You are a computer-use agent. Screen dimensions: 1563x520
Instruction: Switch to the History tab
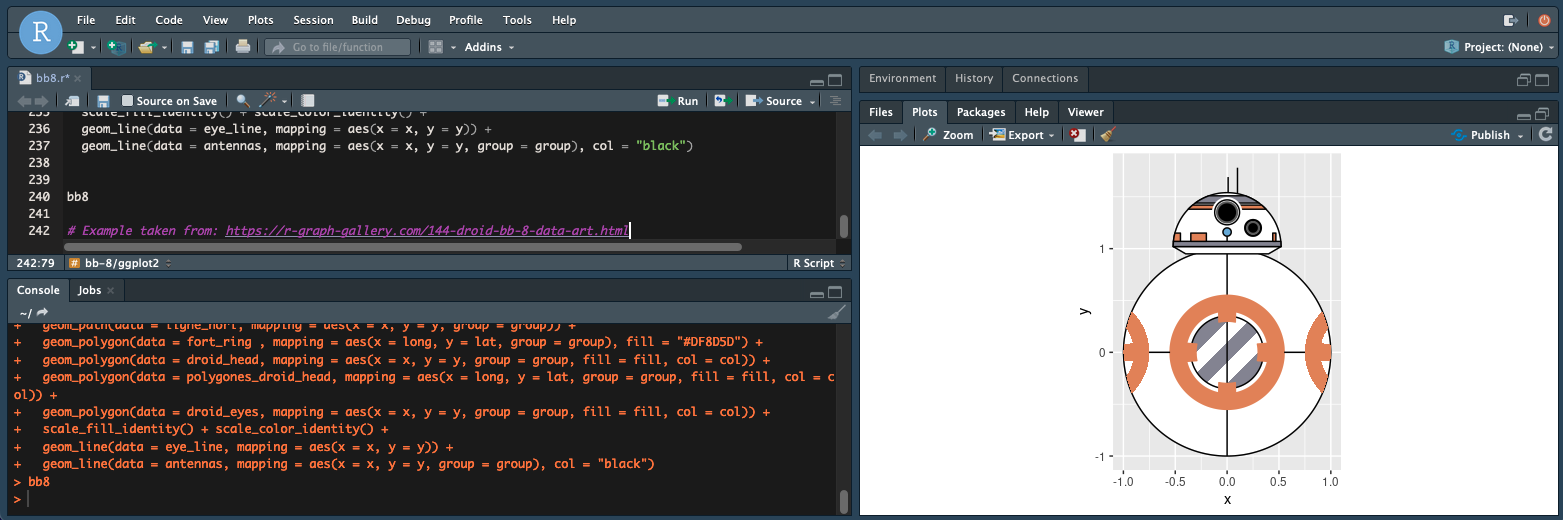974,78
